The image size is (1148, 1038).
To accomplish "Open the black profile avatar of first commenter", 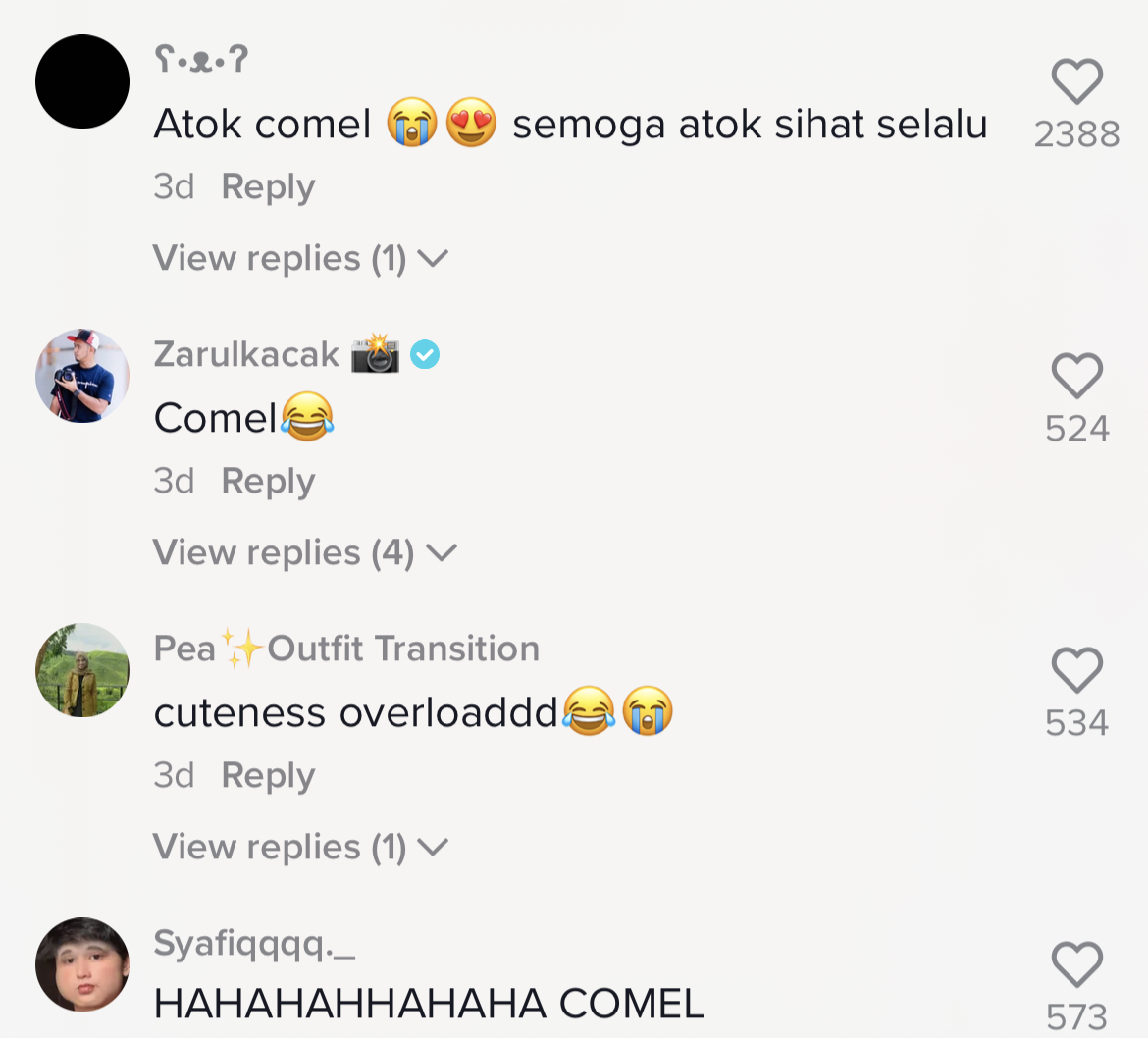I will point(82,81).
